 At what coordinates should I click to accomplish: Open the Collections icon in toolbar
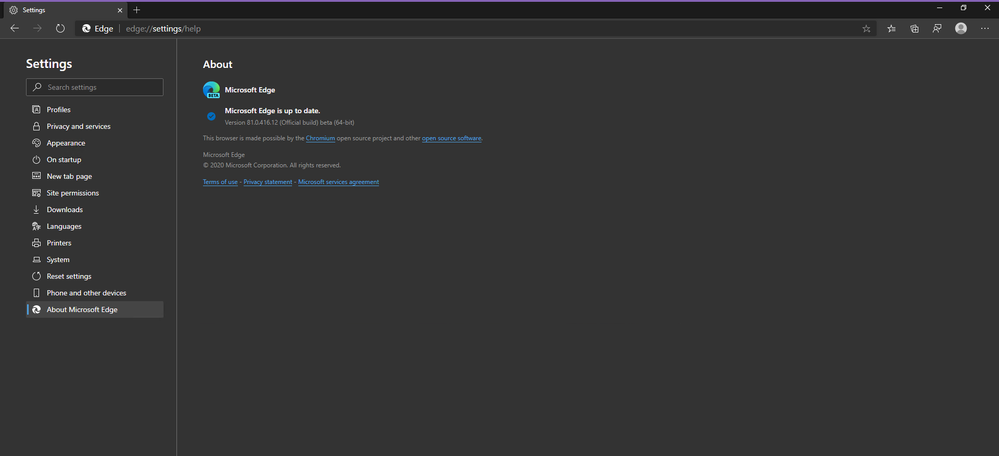(x=914, y=29)
